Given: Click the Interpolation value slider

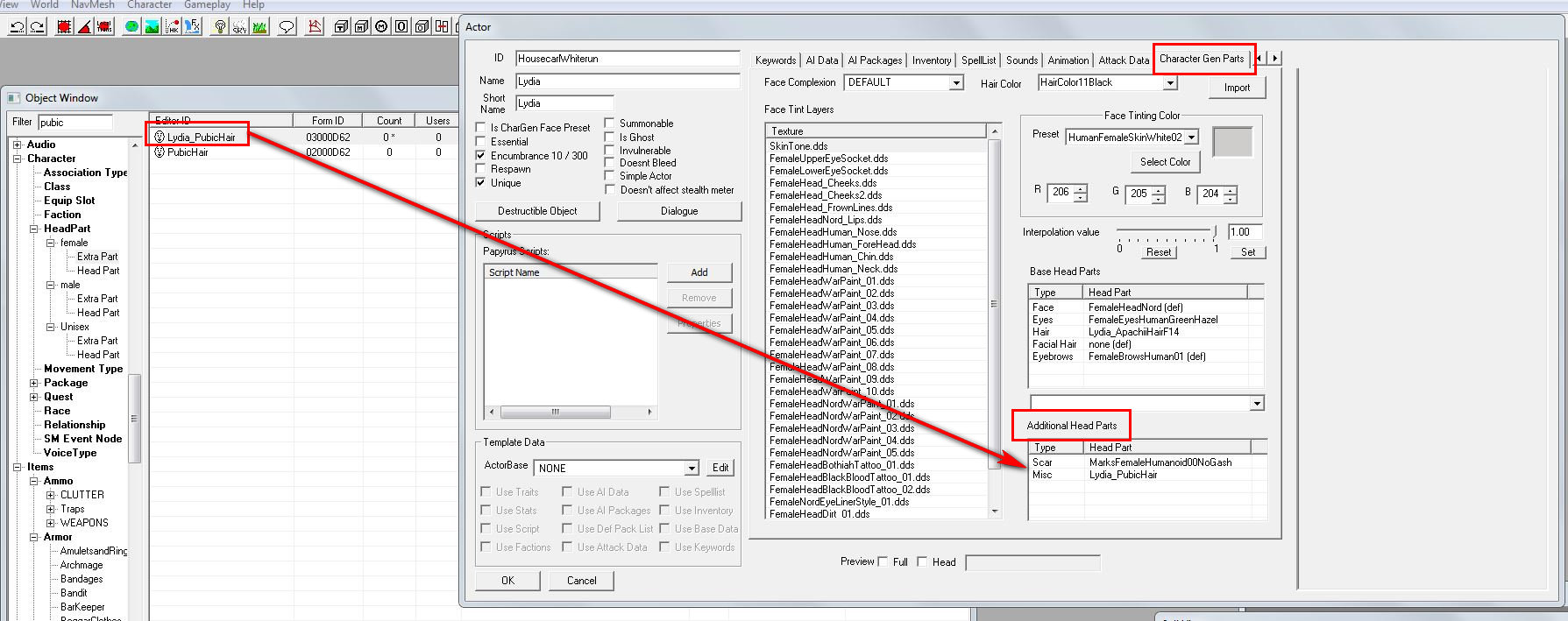Looking at the screenshot, I should click(1166, 232).
